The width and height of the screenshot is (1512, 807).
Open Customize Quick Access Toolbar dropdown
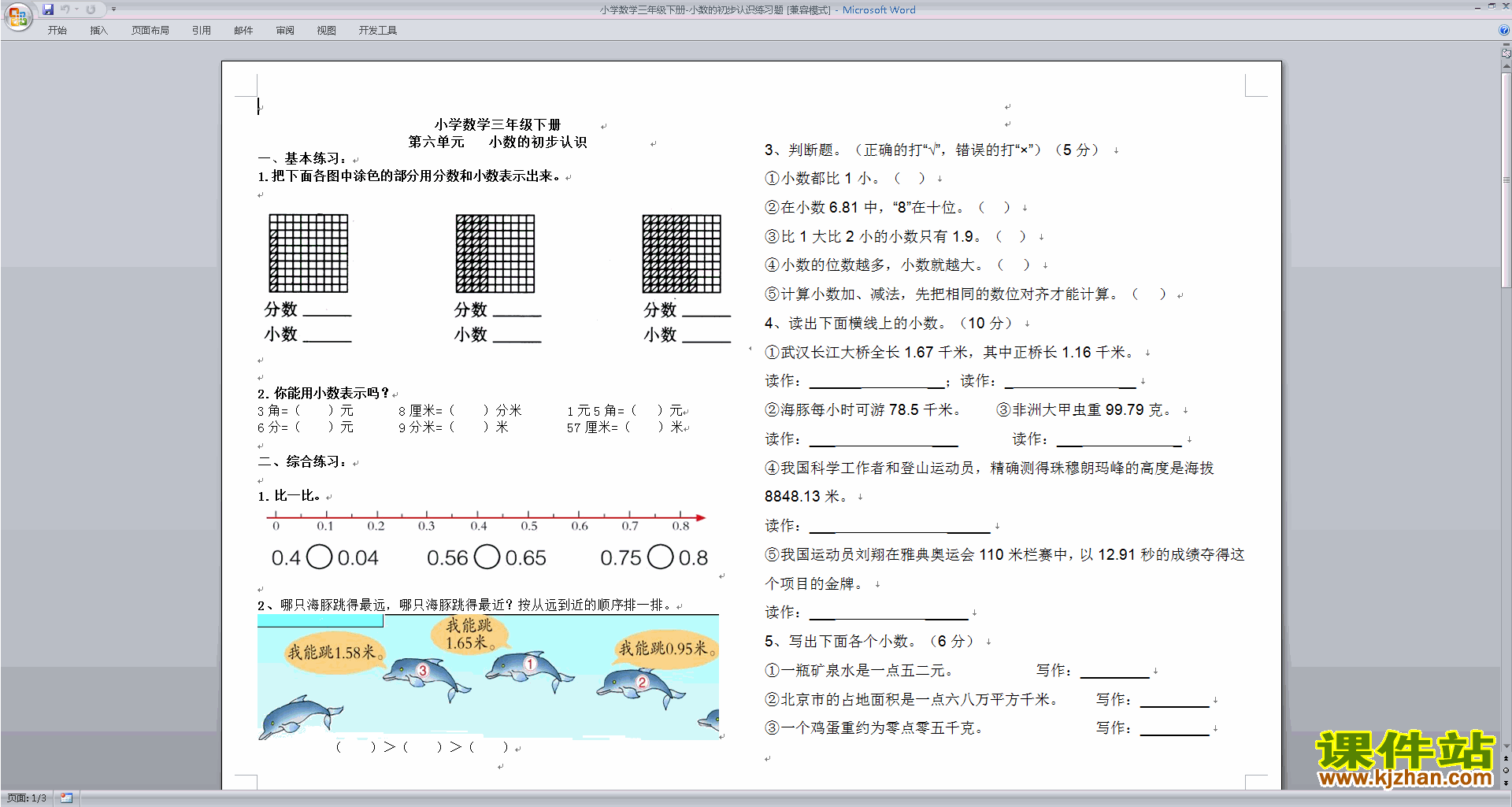[113, 9]
